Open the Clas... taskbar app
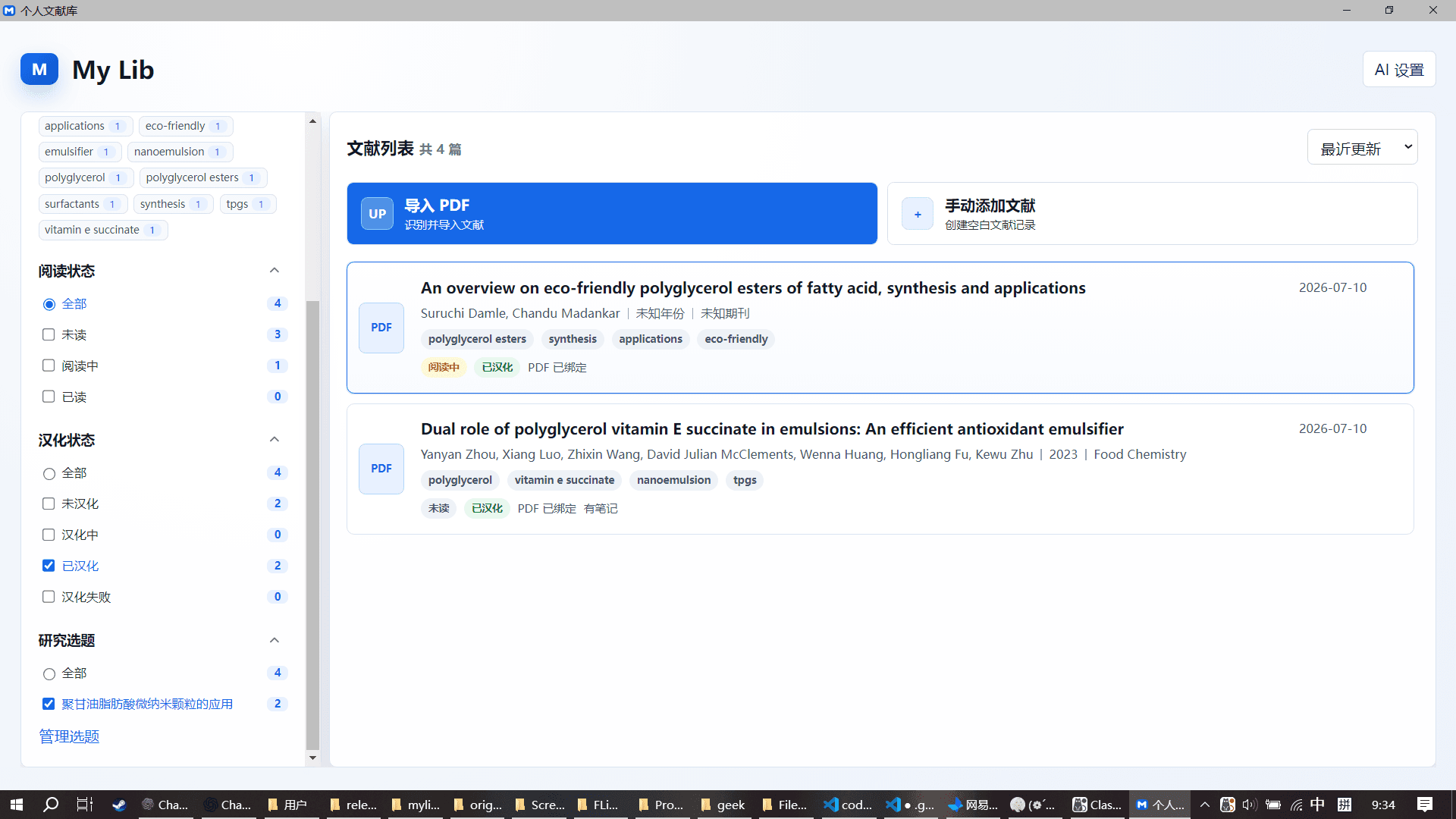 coord(1097,805)
